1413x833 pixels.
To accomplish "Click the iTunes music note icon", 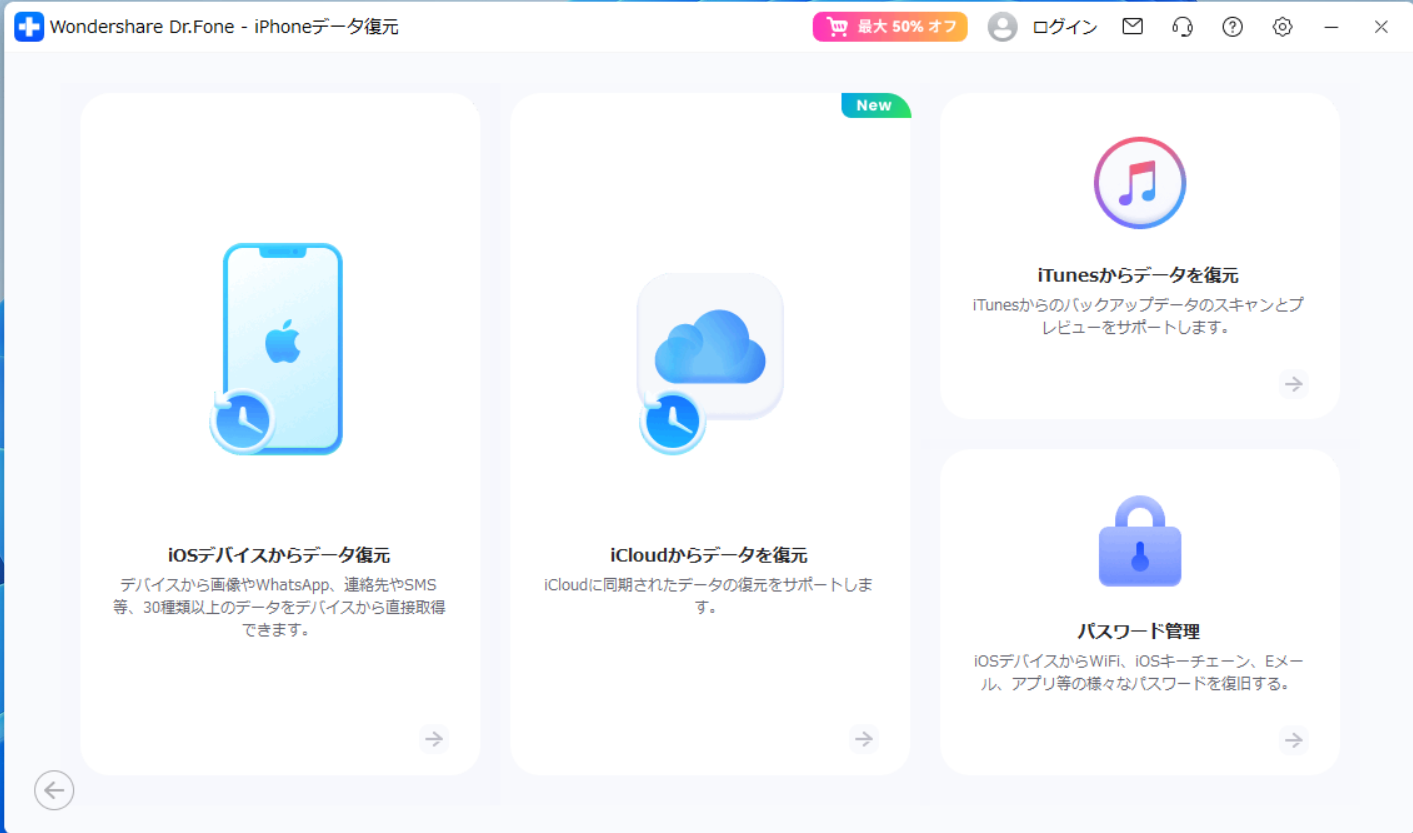I will pyautogui.click(x=1140, y=183).
